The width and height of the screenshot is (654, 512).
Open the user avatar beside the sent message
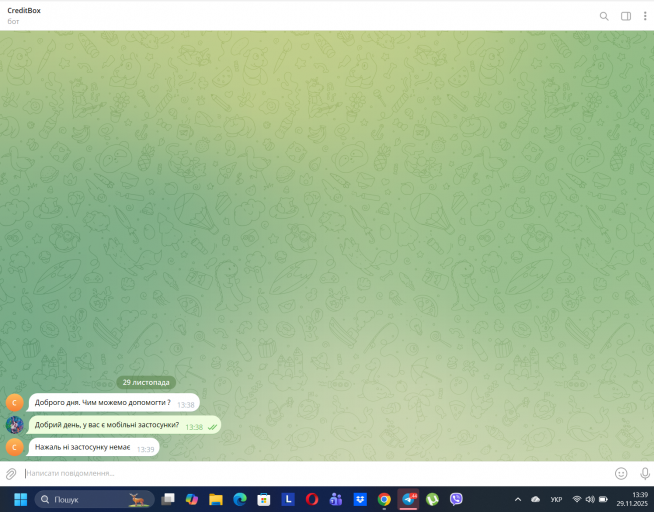[15, 425]
